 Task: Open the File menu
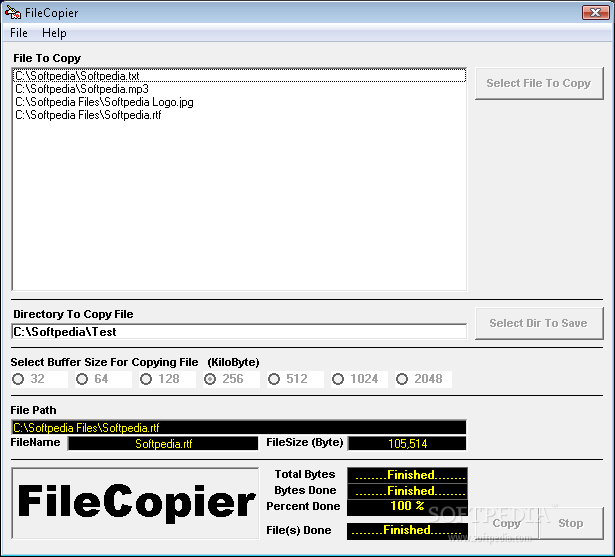pyautogui.click(x=19, y=33)
